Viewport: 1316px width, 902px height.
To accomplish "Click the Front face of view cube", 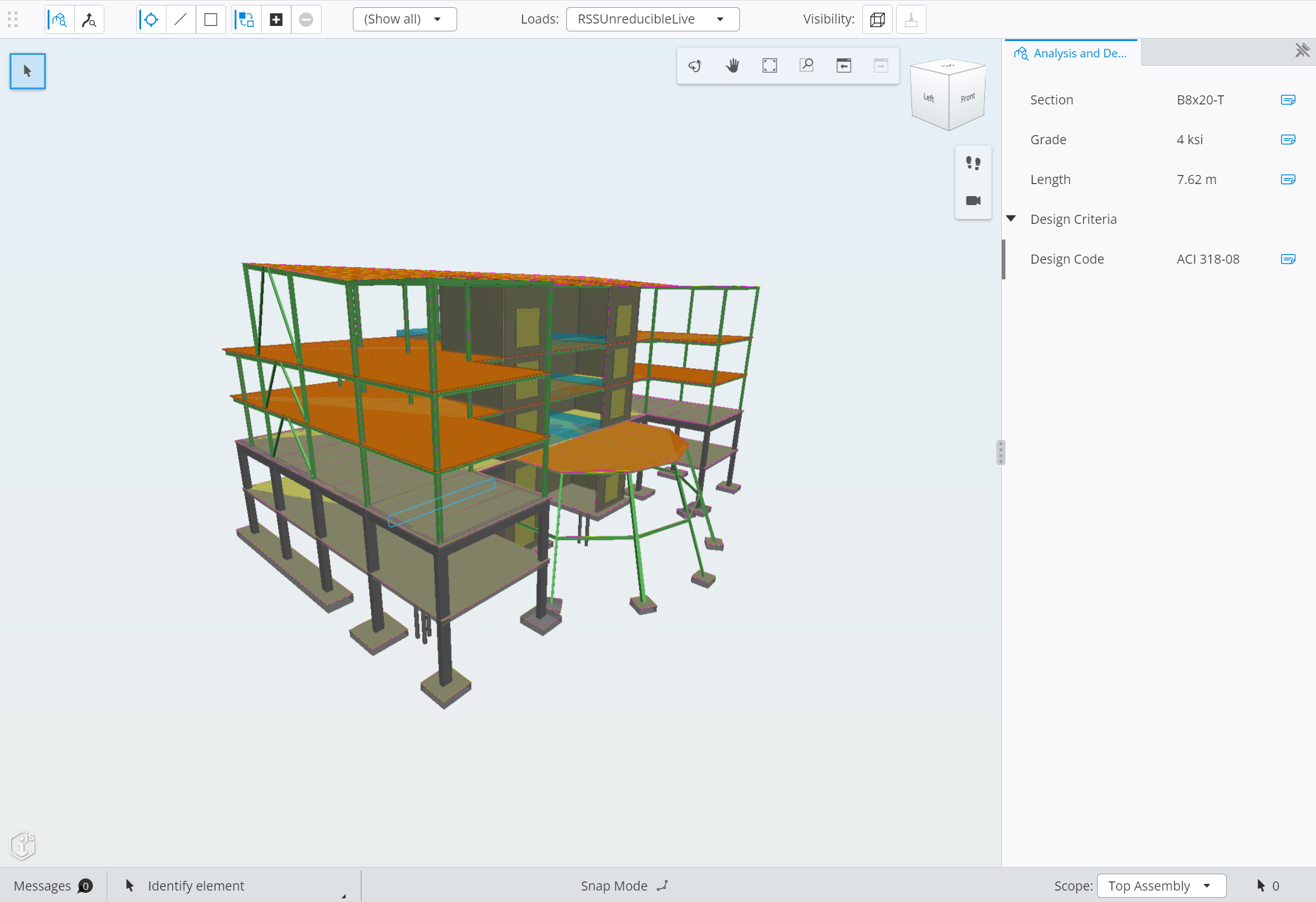I will [967, 98].
